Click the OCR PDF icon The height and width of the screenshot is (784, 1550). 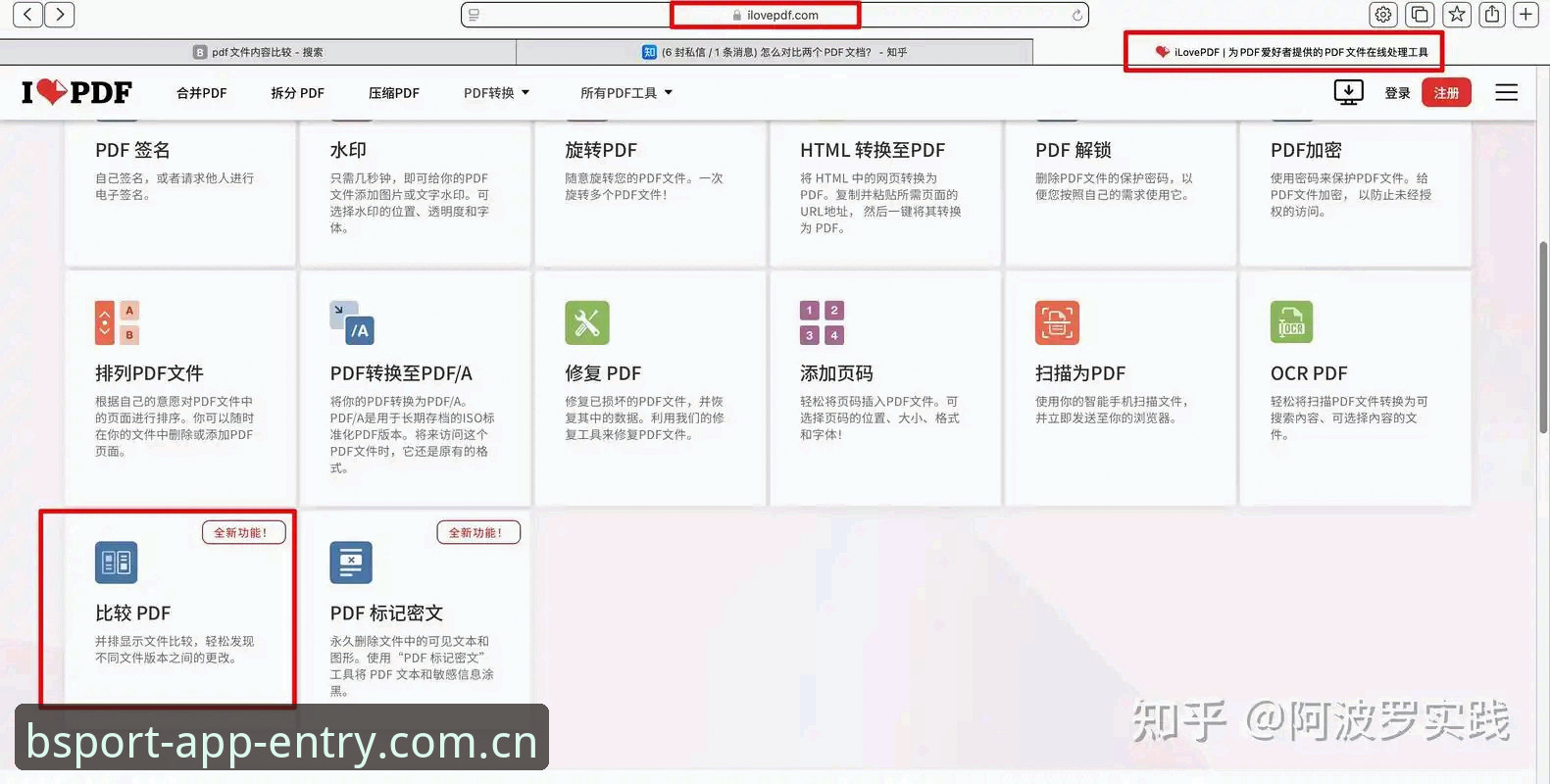pos(1291,322)
